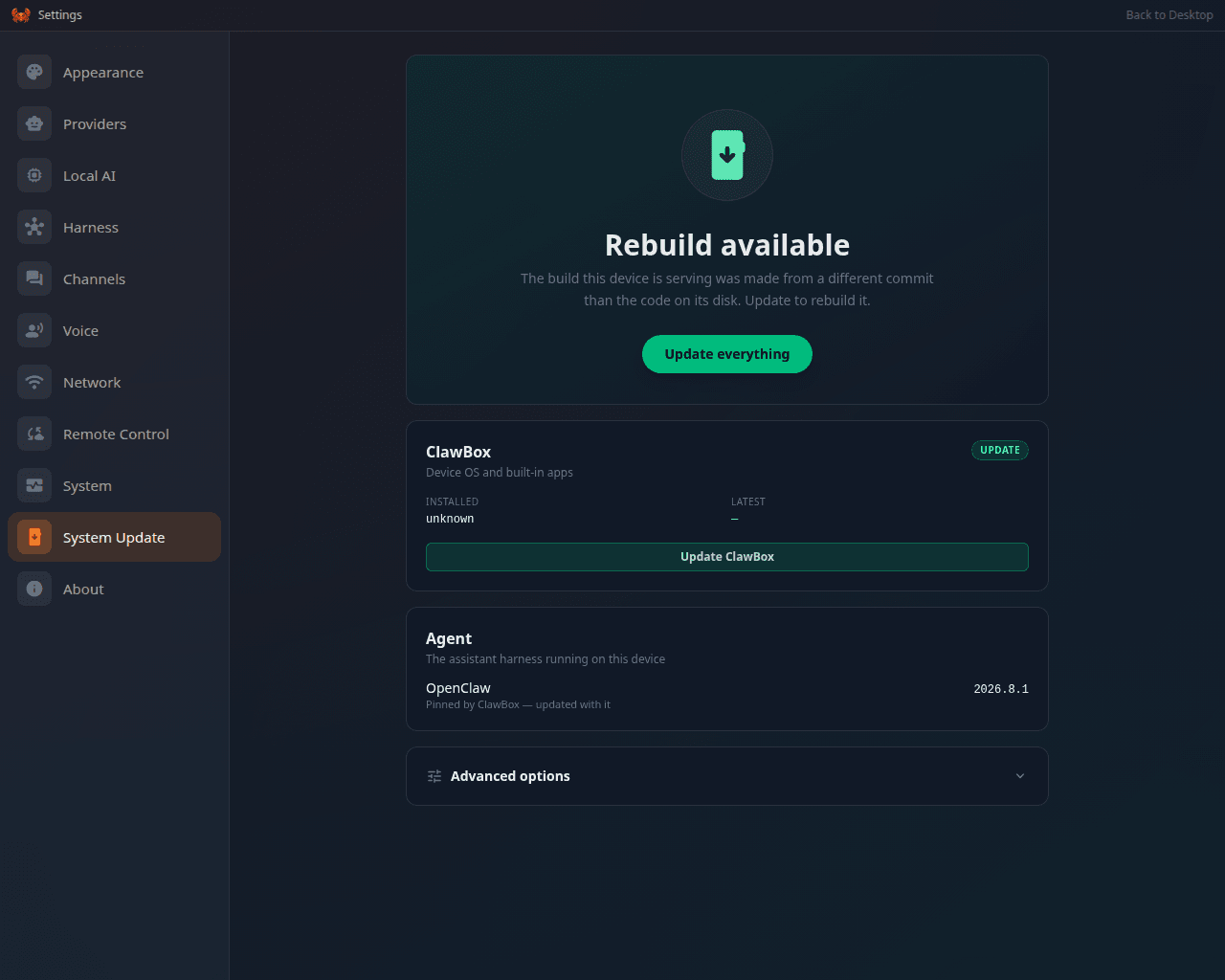Open Voice settings
Viewport: 1225px width, 980px height.
(114, 330)
